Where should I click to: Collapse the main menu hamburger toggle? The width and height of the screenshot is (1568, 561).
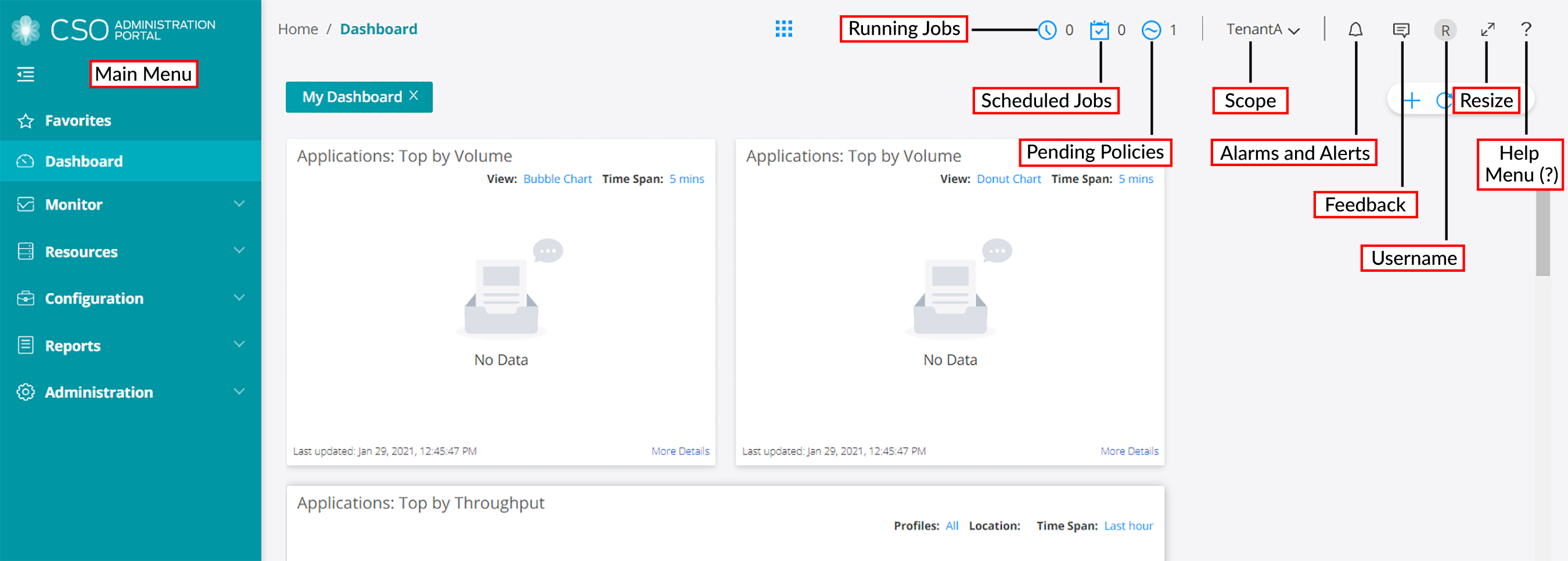click(26, 74)
